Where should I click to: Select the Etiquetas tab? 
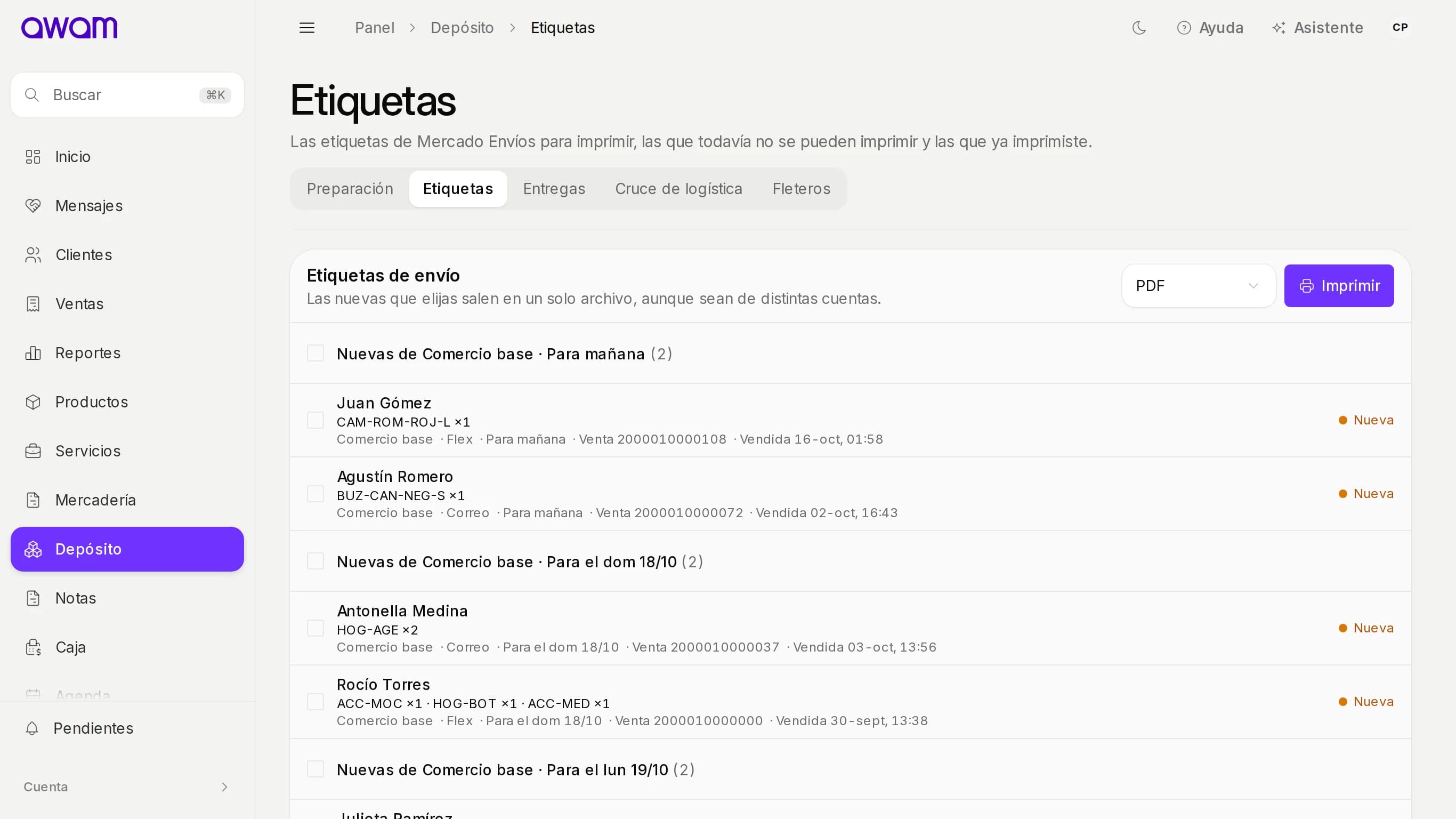click(x=458, y=189)
